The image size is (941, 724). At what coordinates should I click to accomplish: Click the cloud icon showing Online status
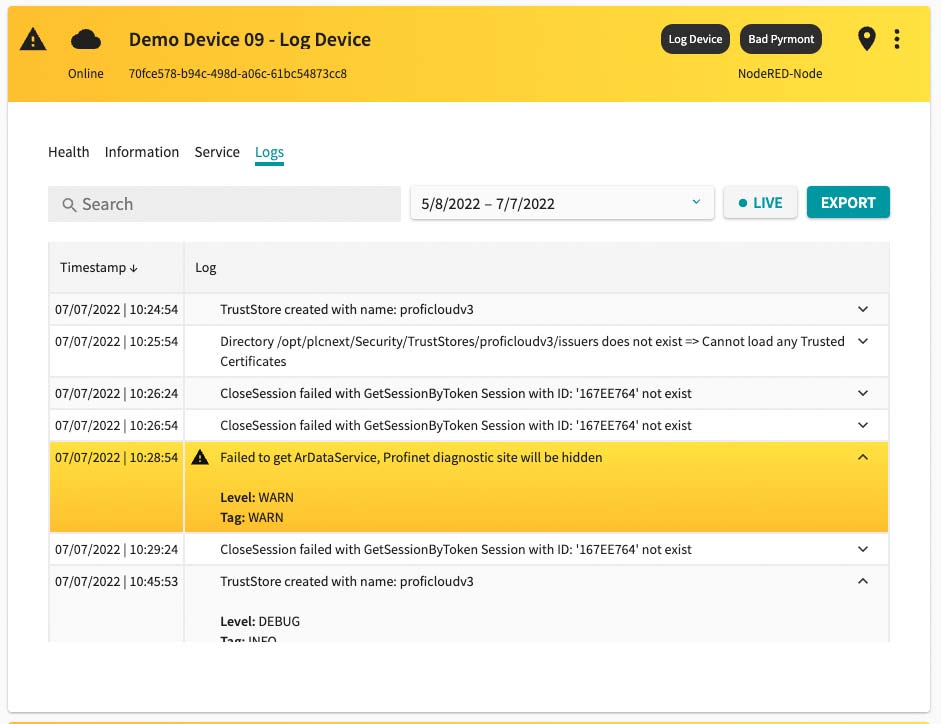[86, 38]
